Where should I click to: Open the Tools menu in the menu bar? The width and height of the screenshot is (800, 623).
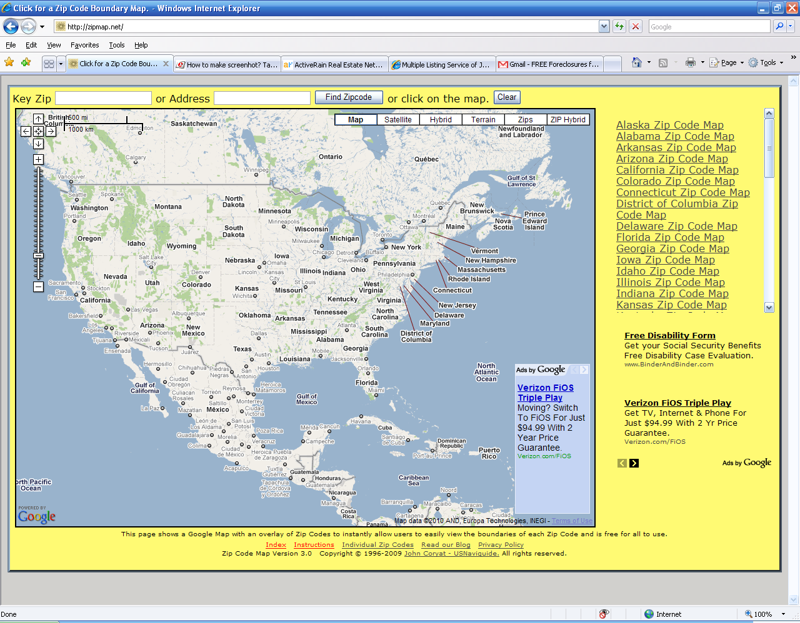click(x=117, y=45)
